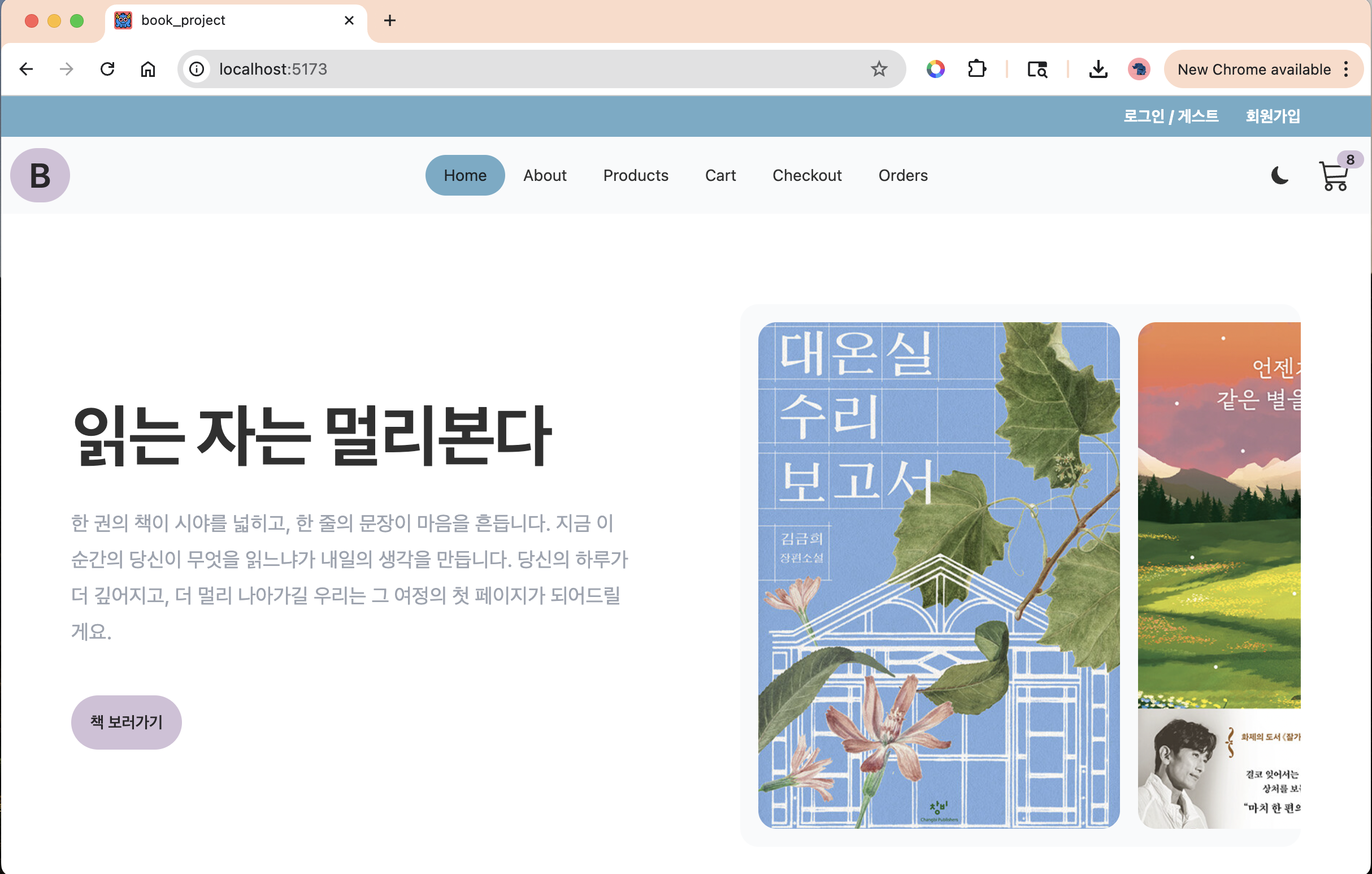The image size is (1372, 874).
Task: Click the 책 보러가기 button
Action: pos(127,722)
